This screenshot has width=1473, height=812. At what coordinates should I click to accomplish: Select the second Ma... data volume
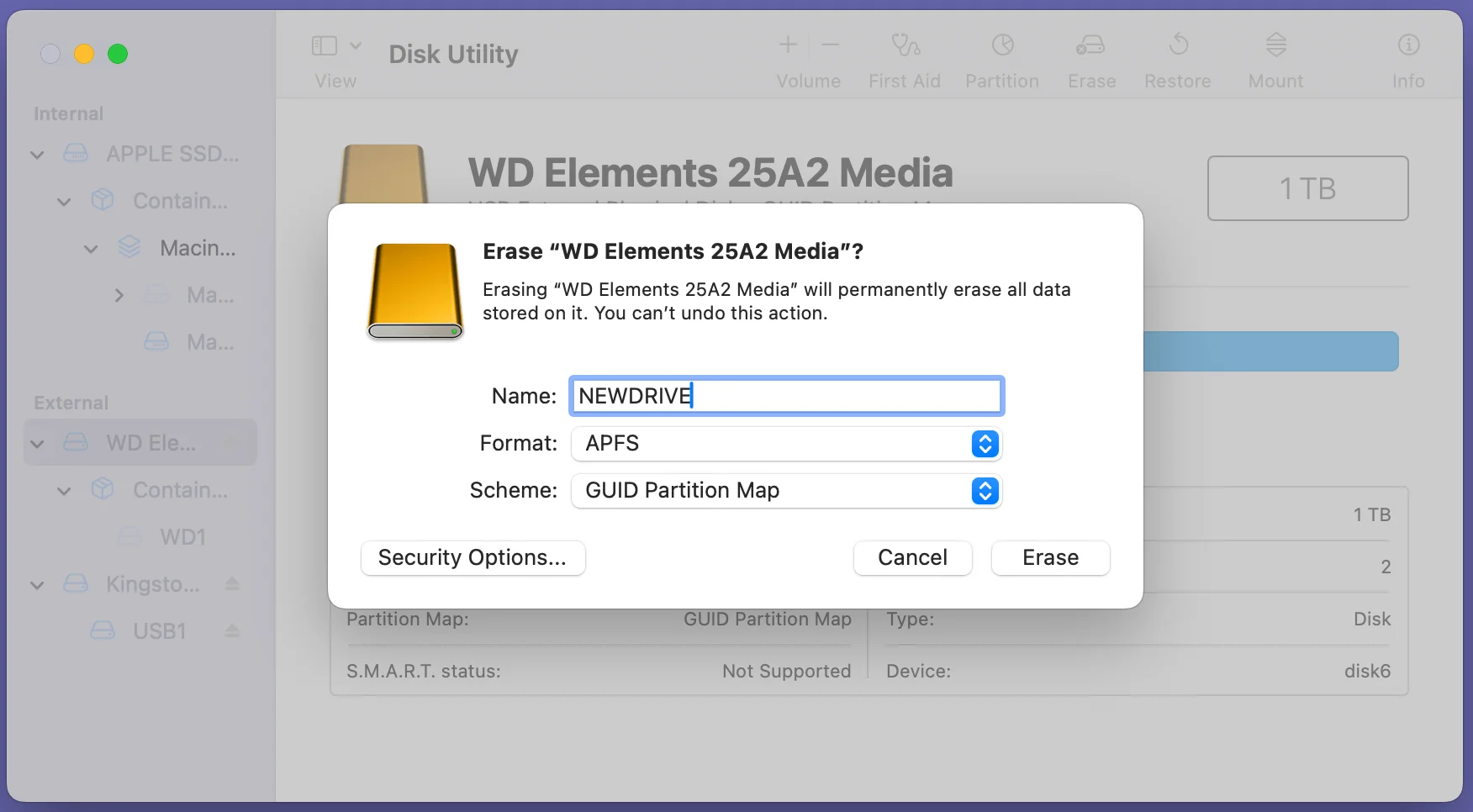coord(210,342)
